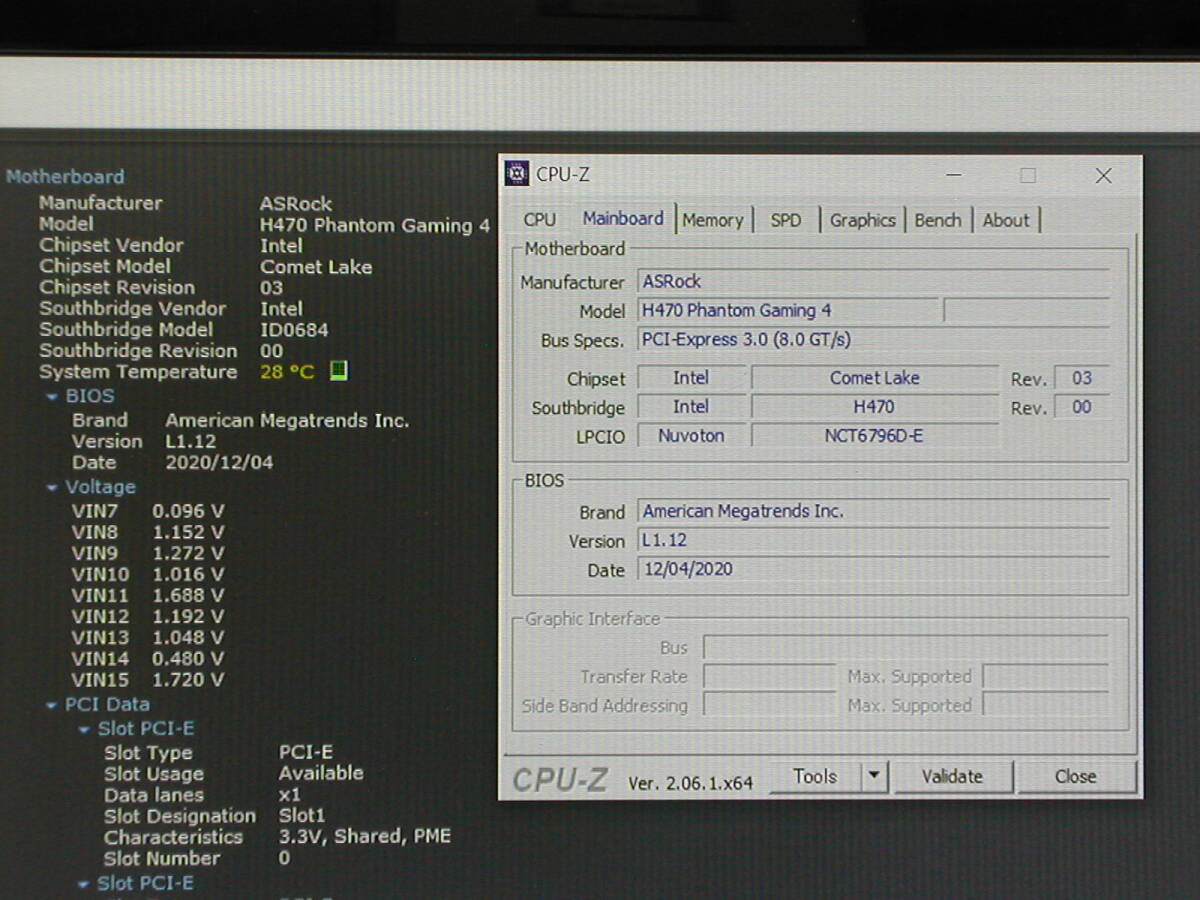Screen dimensions: 1200x900
Task: Click the green temperature indicator icon
Action: coord(339,372)
